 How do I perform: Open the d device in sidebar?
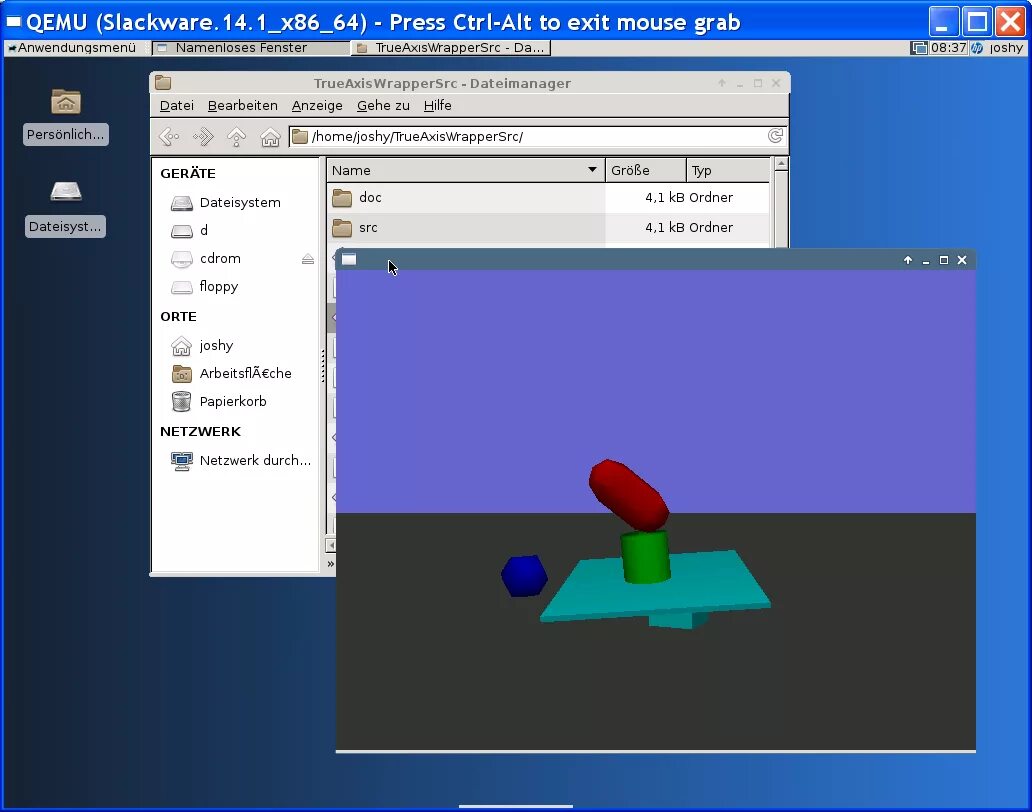(x=203, y=230)
